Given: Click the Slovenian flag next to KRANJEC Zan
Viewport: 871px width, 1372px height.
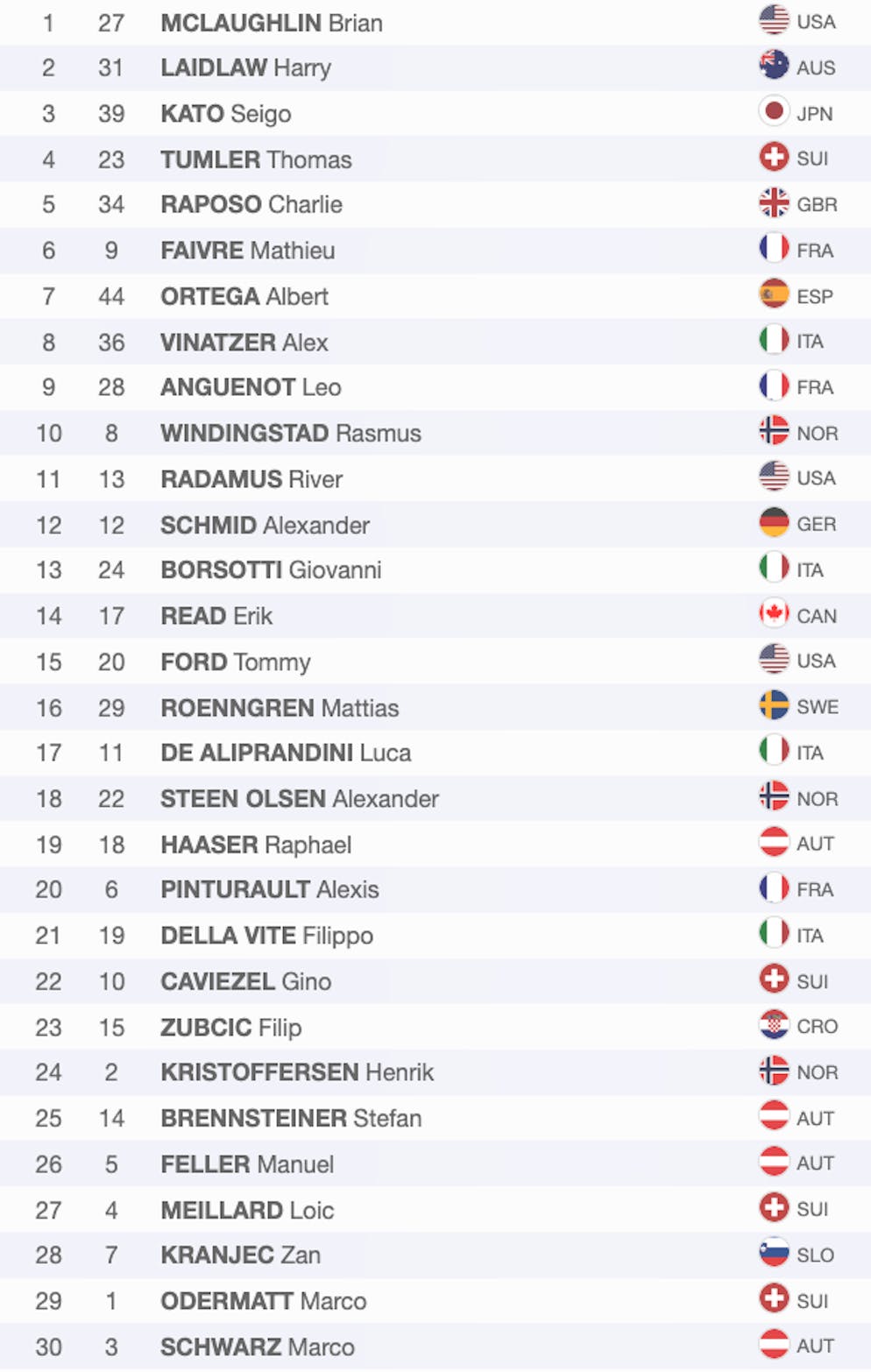Looking at the screenshot, I should pyautogui.click(x=774, y=1254).
